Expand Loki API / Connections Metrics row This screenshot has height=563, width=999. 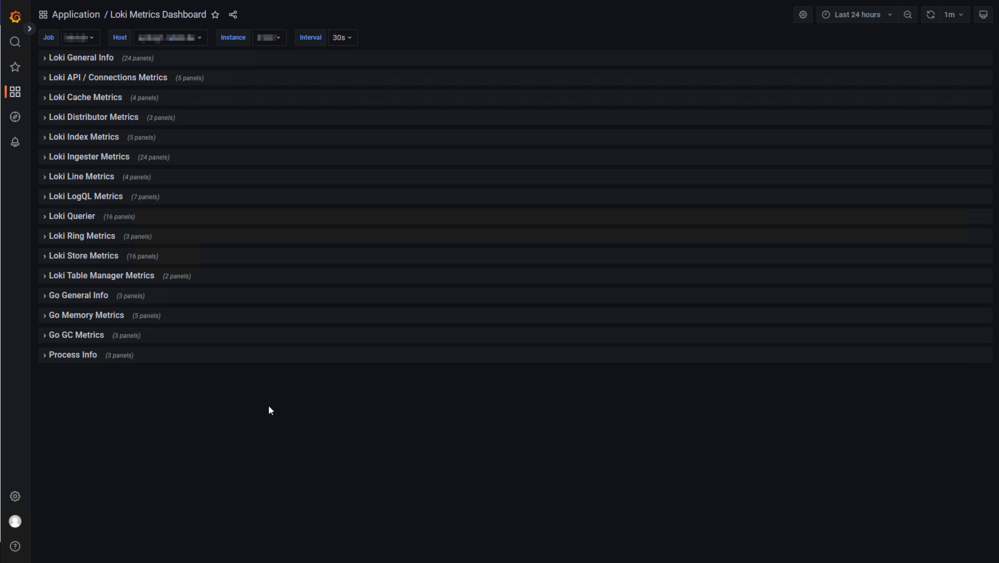click(515, 78)
